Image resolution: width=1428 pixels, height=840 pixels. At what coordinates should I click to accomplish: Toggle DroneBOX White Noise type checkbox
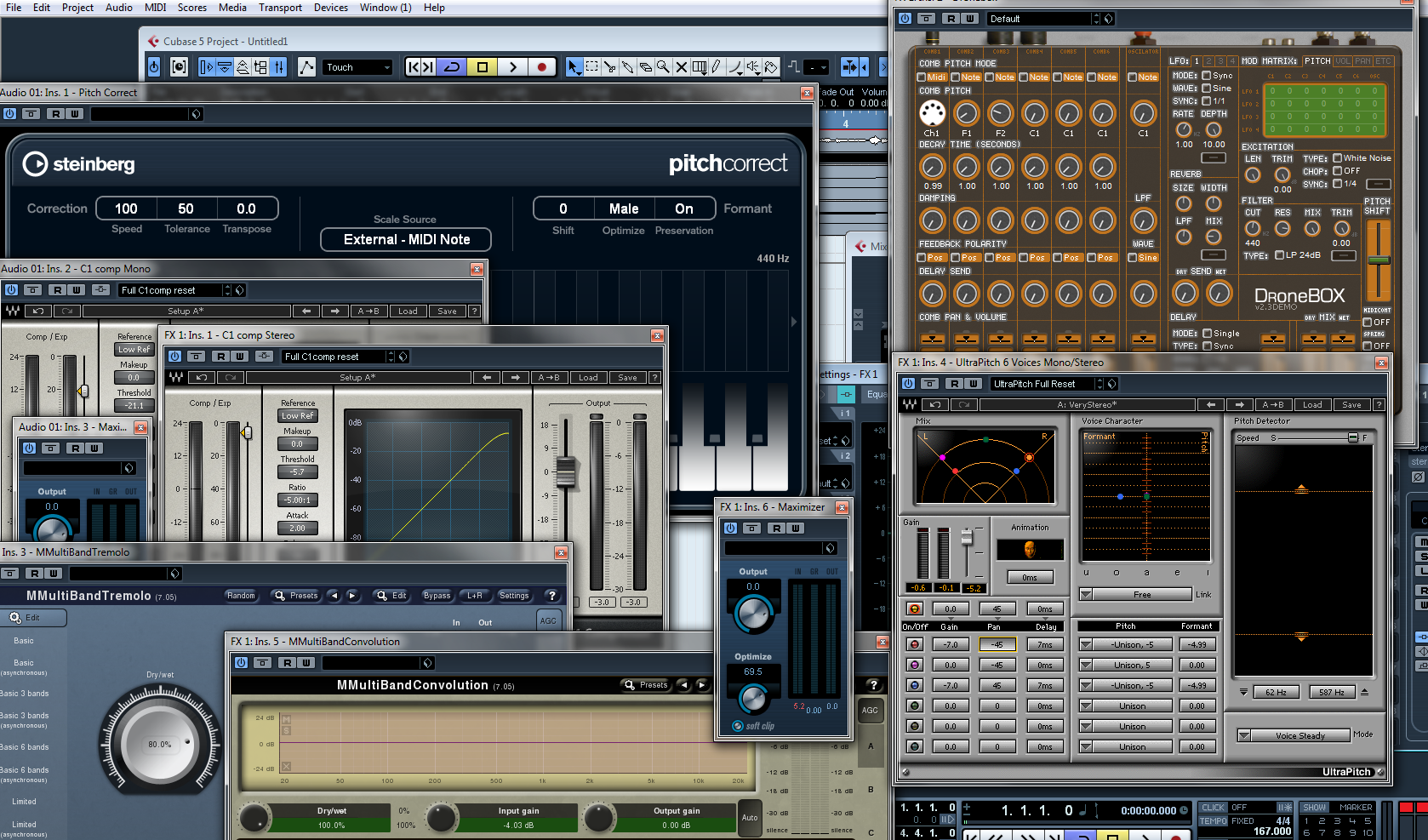pos(1337,158)
